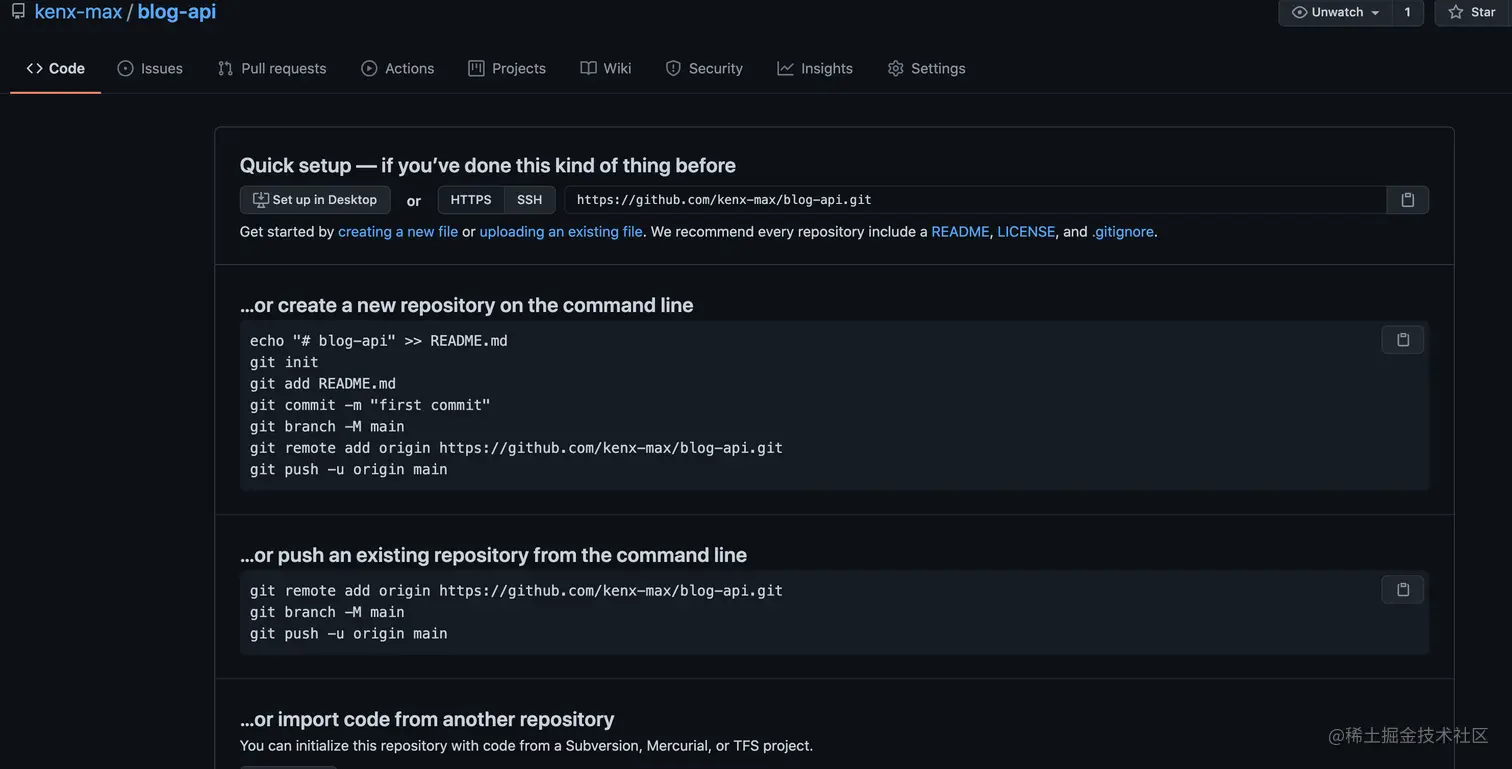Screen dimensions: 1512x769
Task: Open repository Settings tab
Action: click(x=927, y=68)
